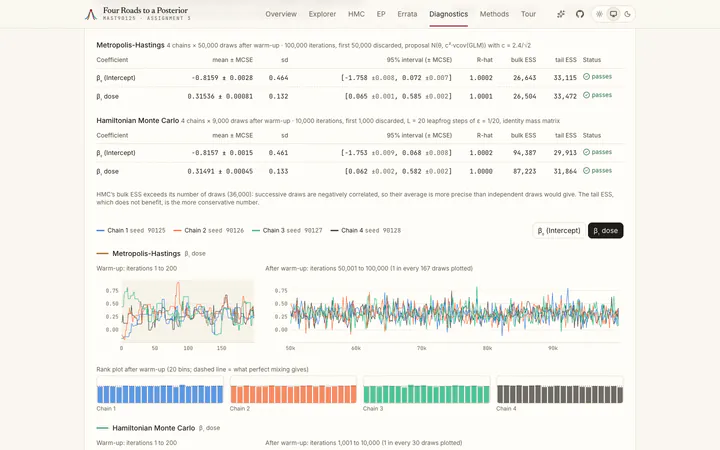Click the green Chain 3 rank plot
This screenshot has height=450, width=720.
pyautogui.click(x=426, y=390)
